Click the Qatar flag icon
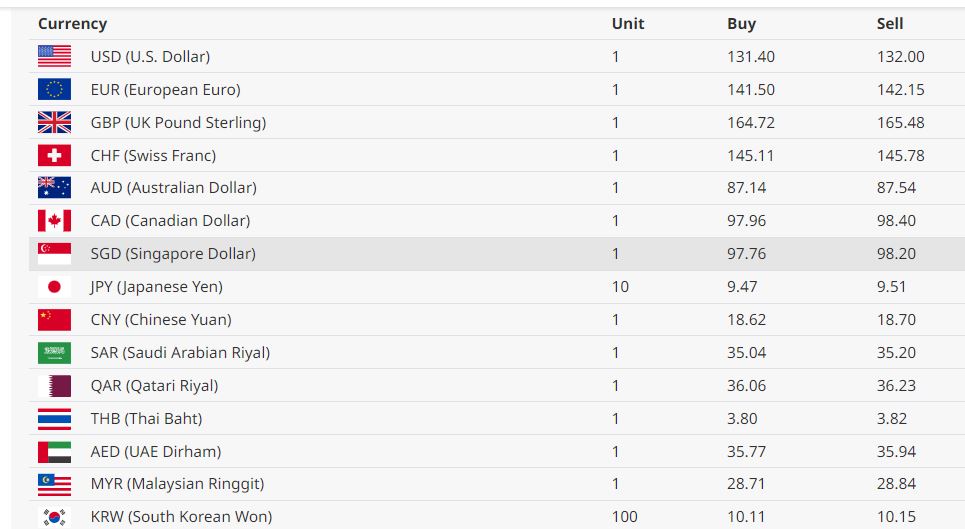The image size is (965, 529). click(x=54, y=386)
